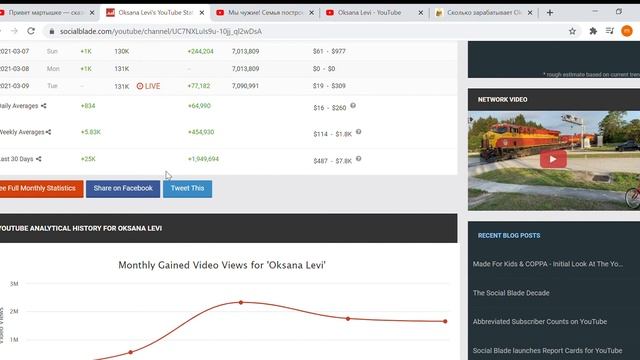Click the 7,090,991 total views cell
The image size is (640, 360).
pos(245,86)
